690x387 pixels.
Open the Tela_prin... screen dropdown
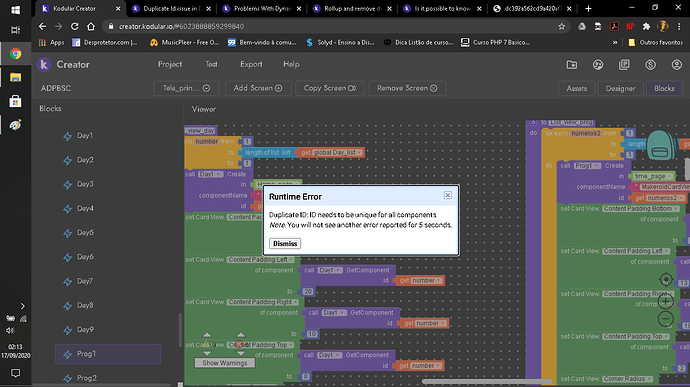pyautogui.click(x=187, y=88)
